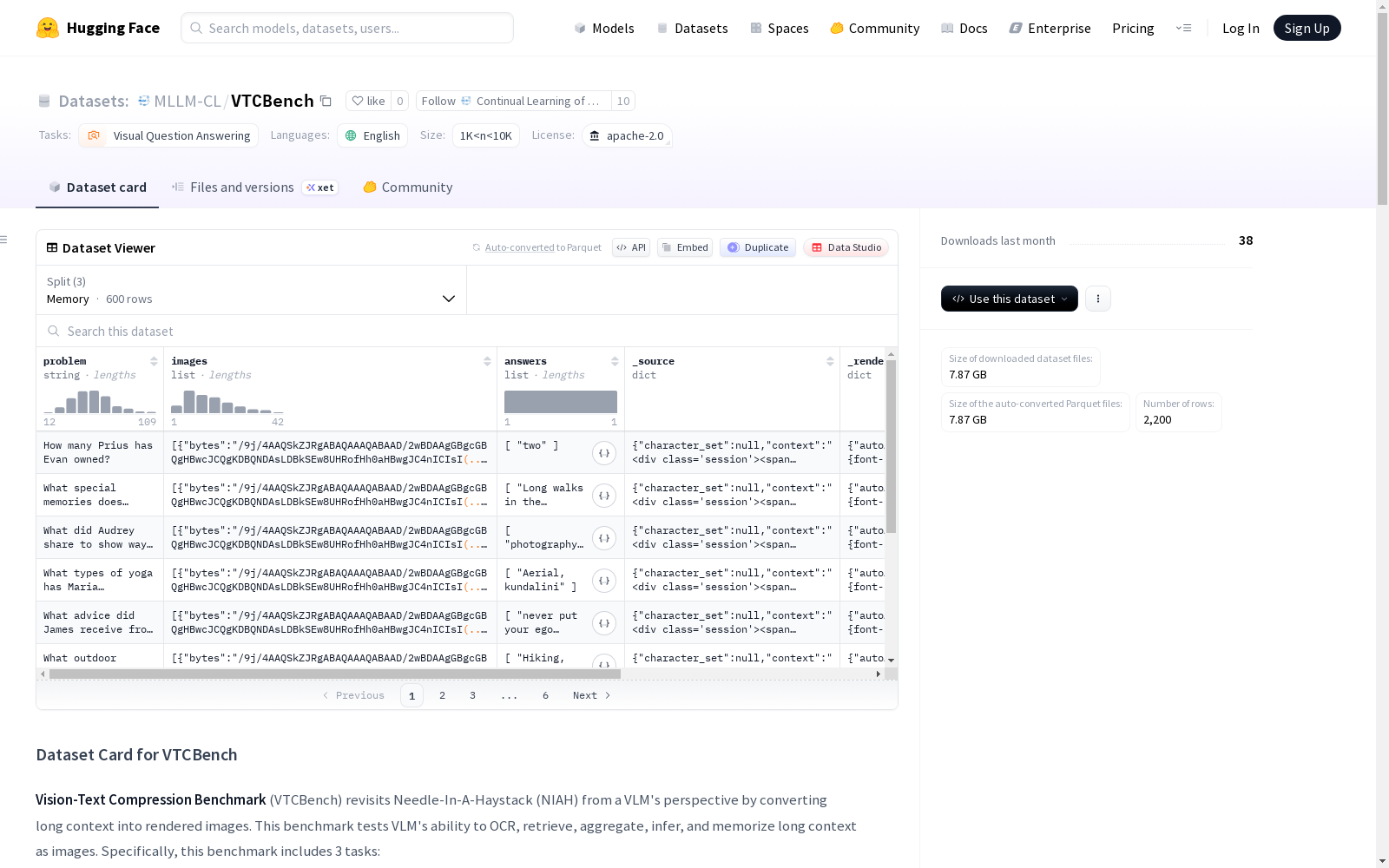Click the table horizontal scrollbar
The image size is (1389, 868).
335,674
